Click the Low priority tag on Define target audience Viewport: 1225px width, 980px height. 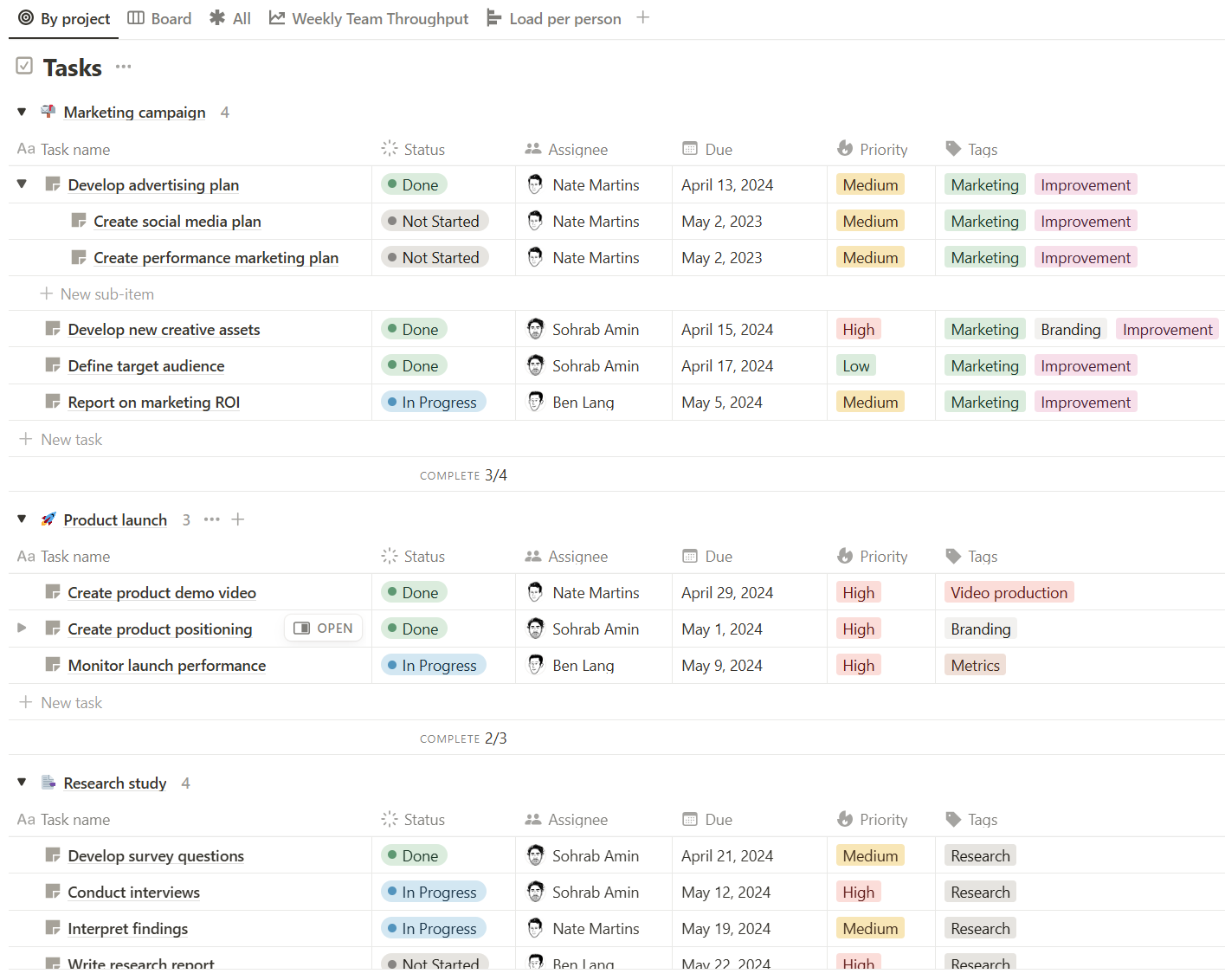point(855,366)
